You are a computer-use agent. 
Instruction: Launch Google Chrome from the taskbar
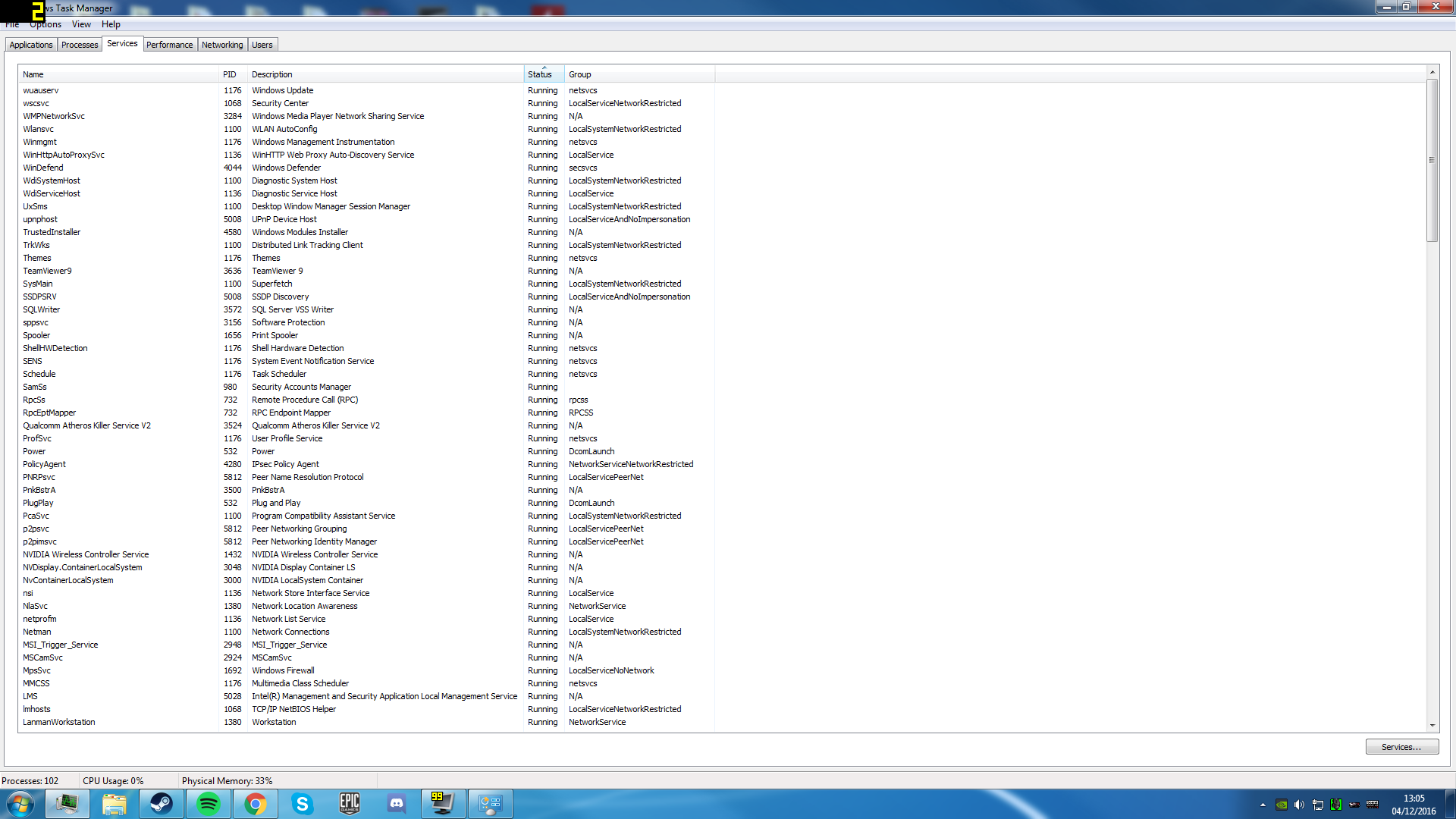(256, 804)
